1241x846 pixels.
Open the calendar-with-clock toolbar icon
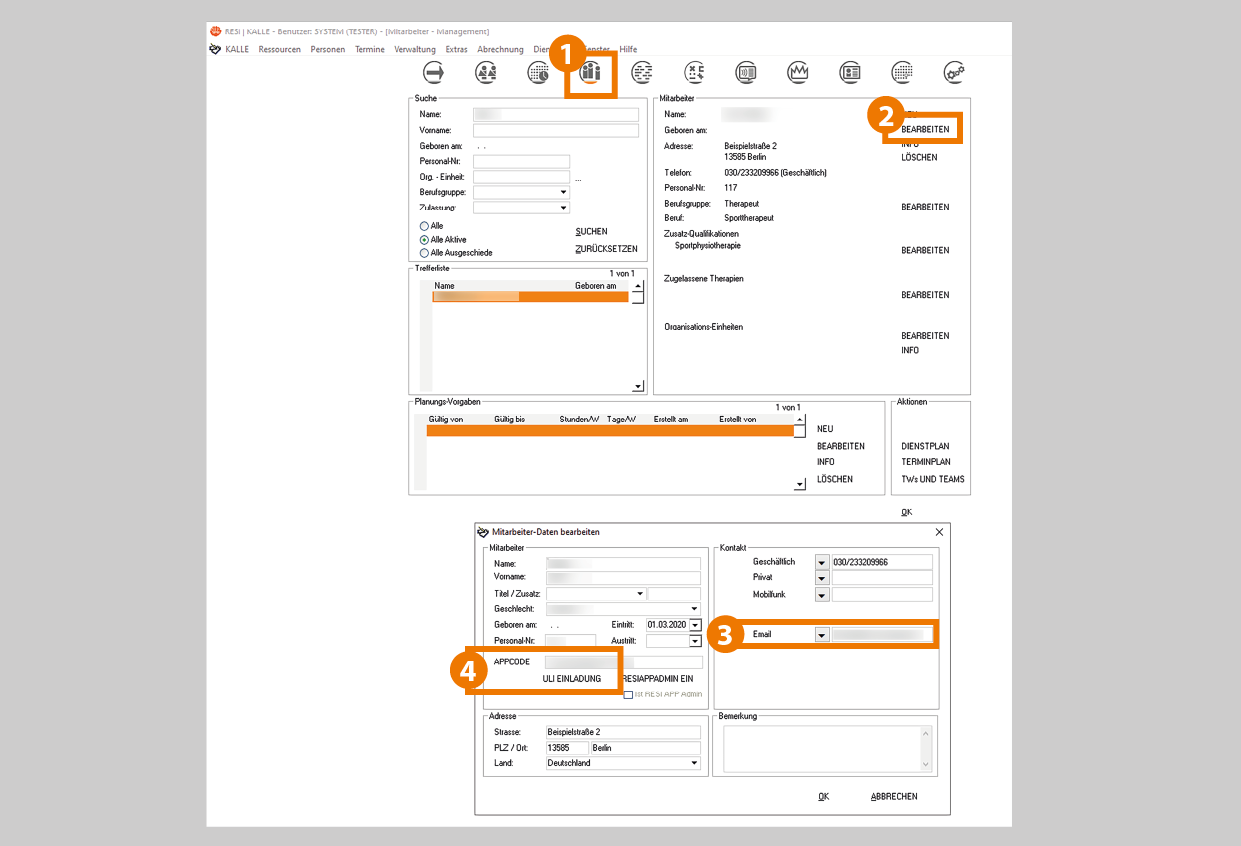(538, 72)
